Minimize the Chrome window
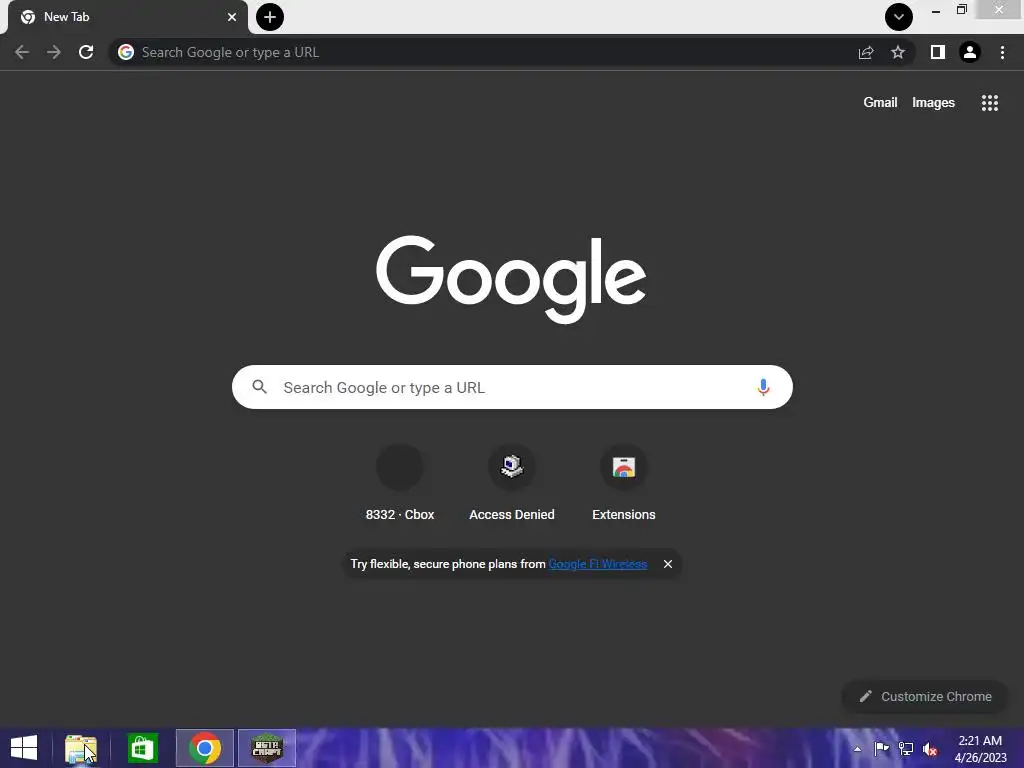Screen dimensions: 1024x768 point(936,10)
